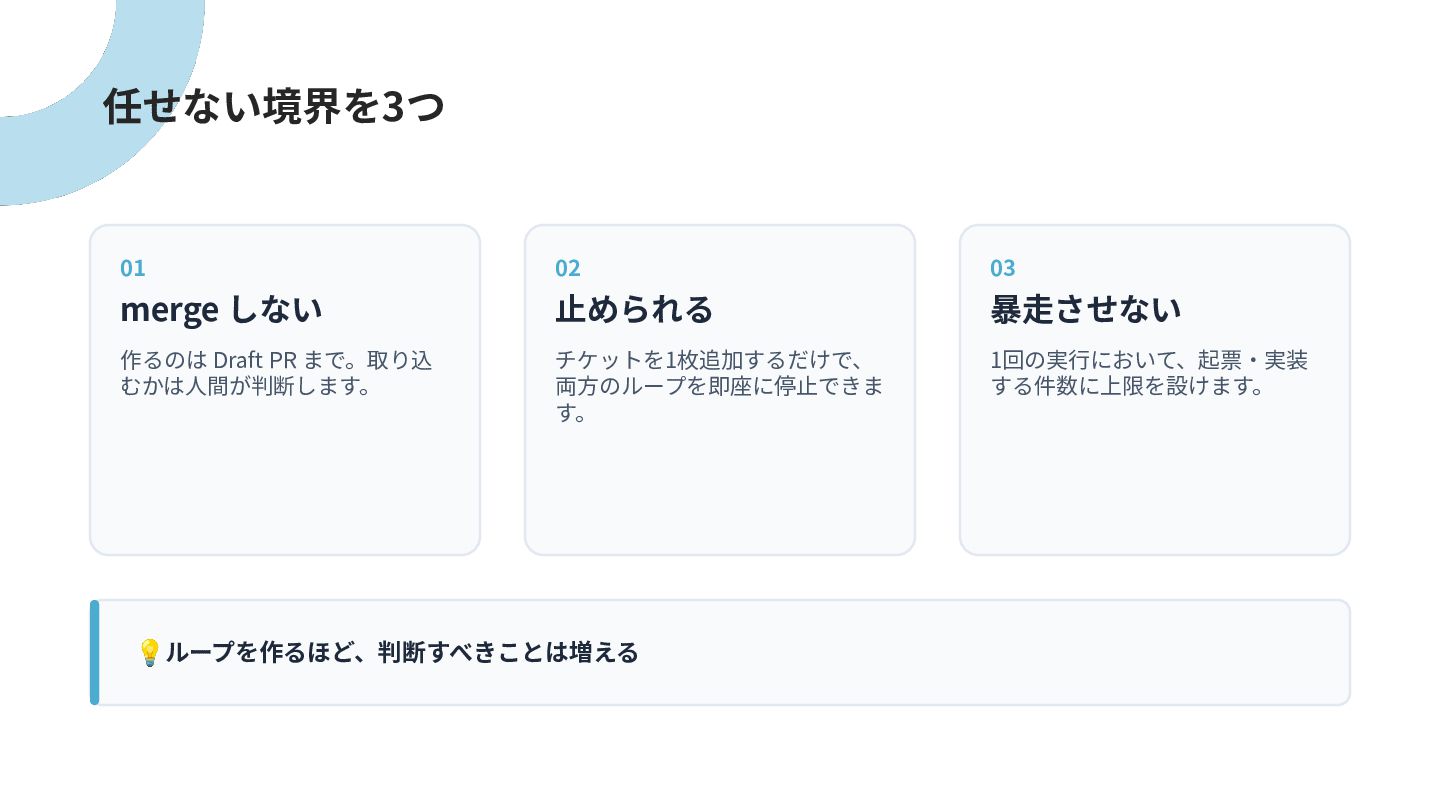Click the Draft PR description text
The image size is (1440, 810).
276,373
